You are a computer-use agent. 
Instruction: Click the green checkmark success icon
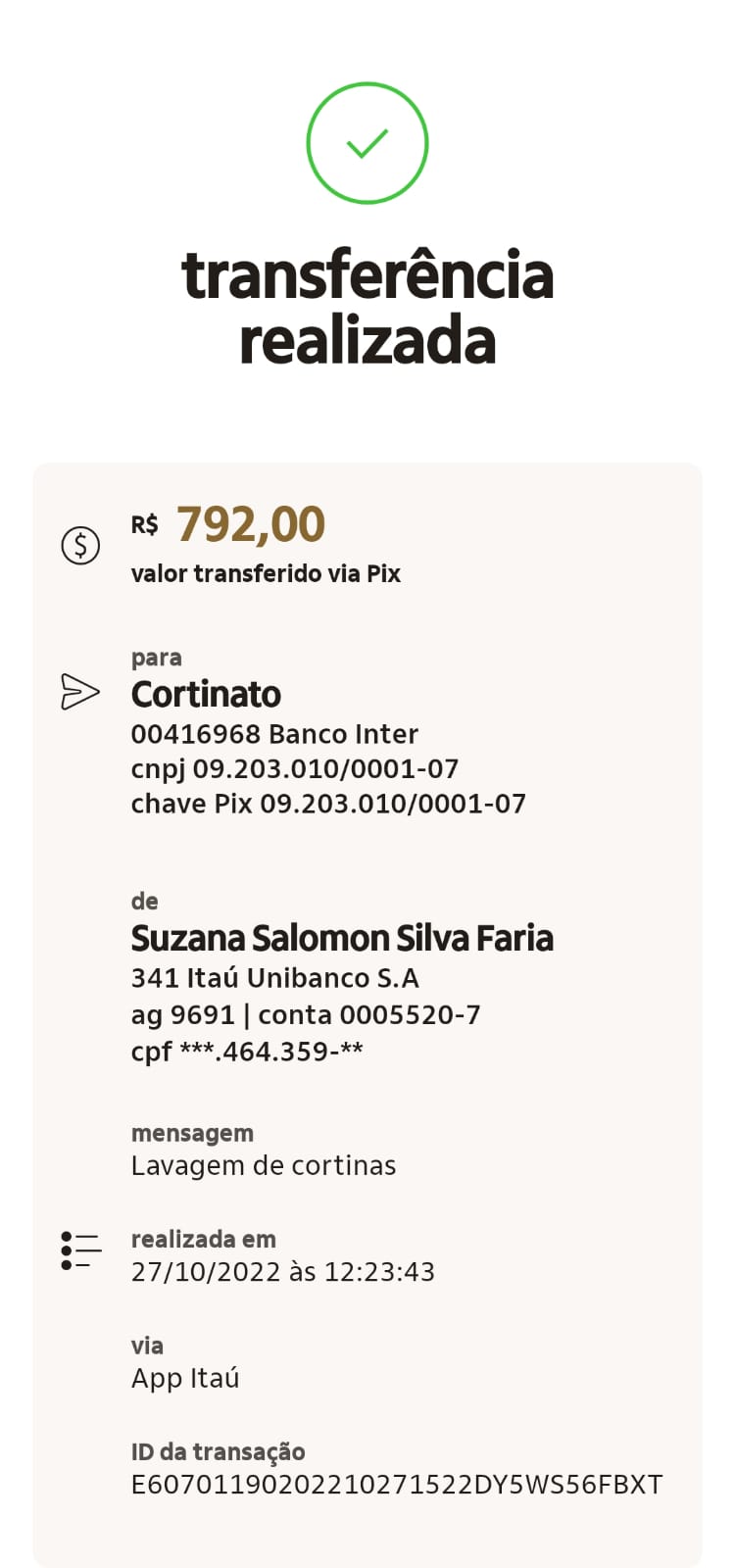(x=367, y=143)
